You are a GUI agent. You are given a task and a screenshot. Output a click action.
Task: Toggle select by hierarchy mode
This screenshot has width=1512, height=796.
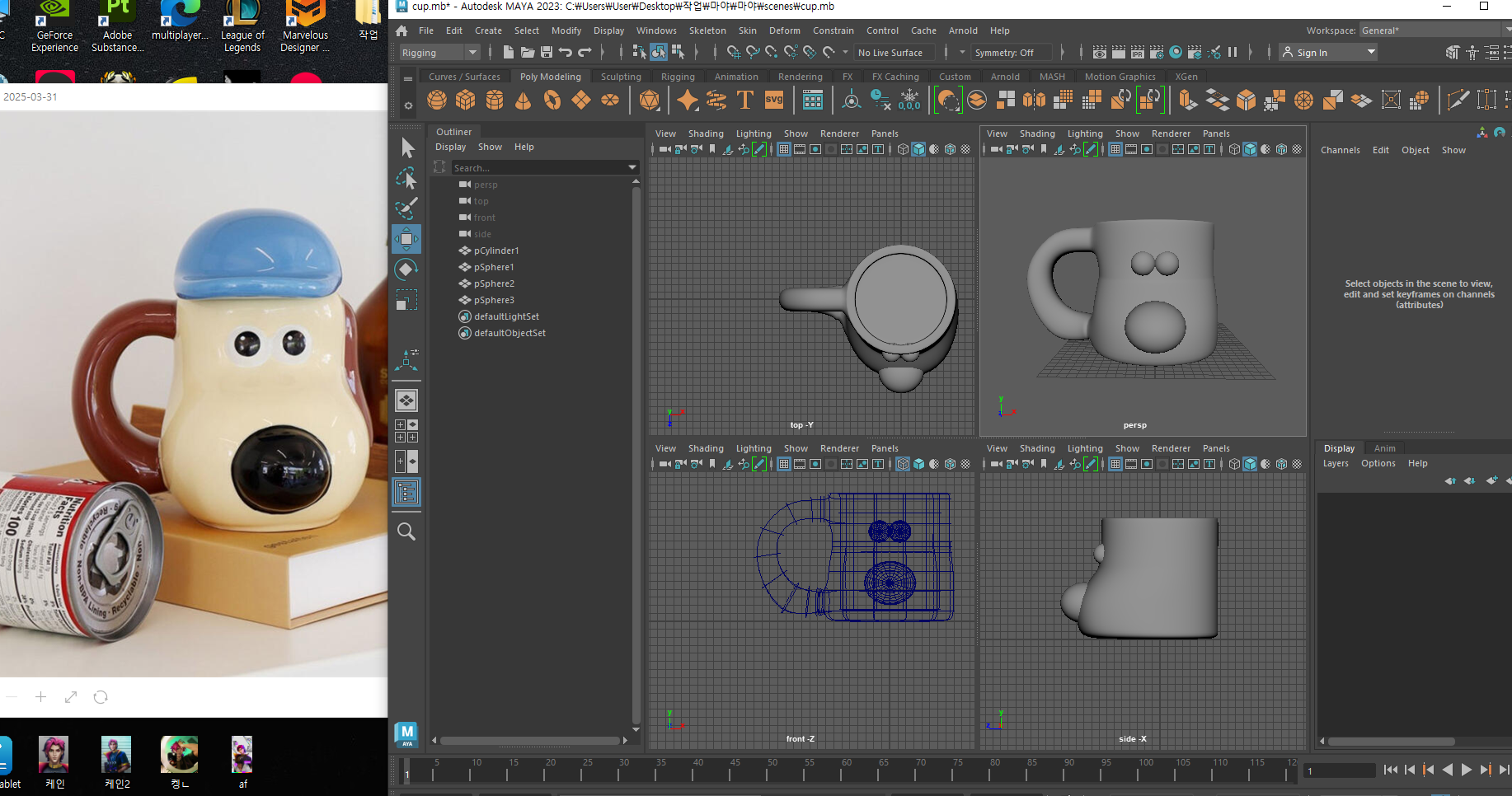coord(639,52)
